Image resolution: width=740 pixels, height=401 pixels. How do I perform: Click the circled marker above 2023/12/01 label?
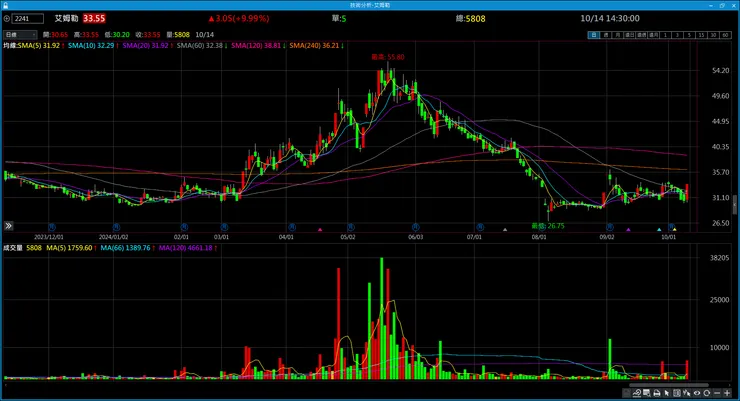click(x=52, y=227)
